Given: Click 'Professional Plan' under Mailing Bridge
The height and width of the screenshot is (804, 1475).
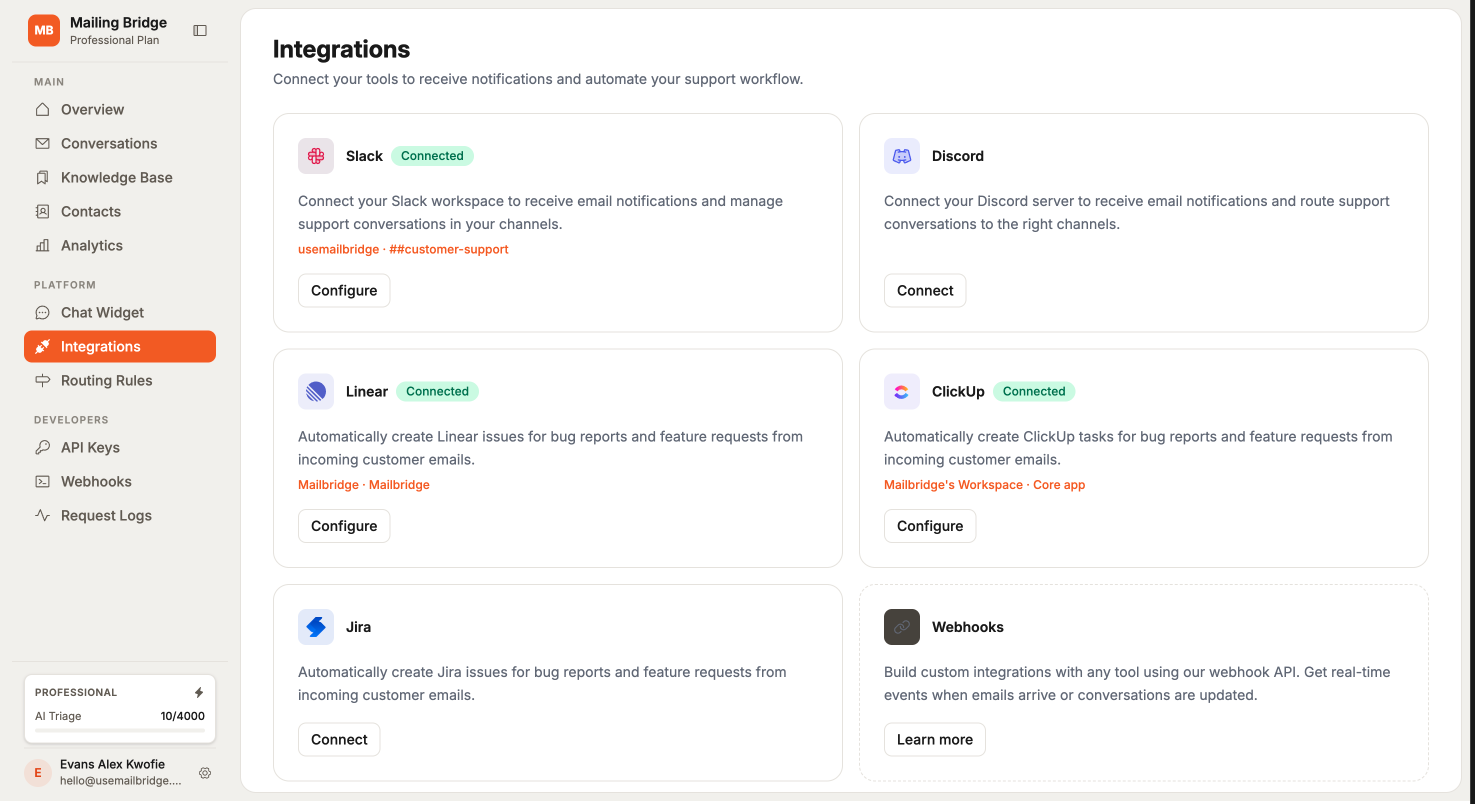Looking at the screenshot, I should tap(115, 40).
